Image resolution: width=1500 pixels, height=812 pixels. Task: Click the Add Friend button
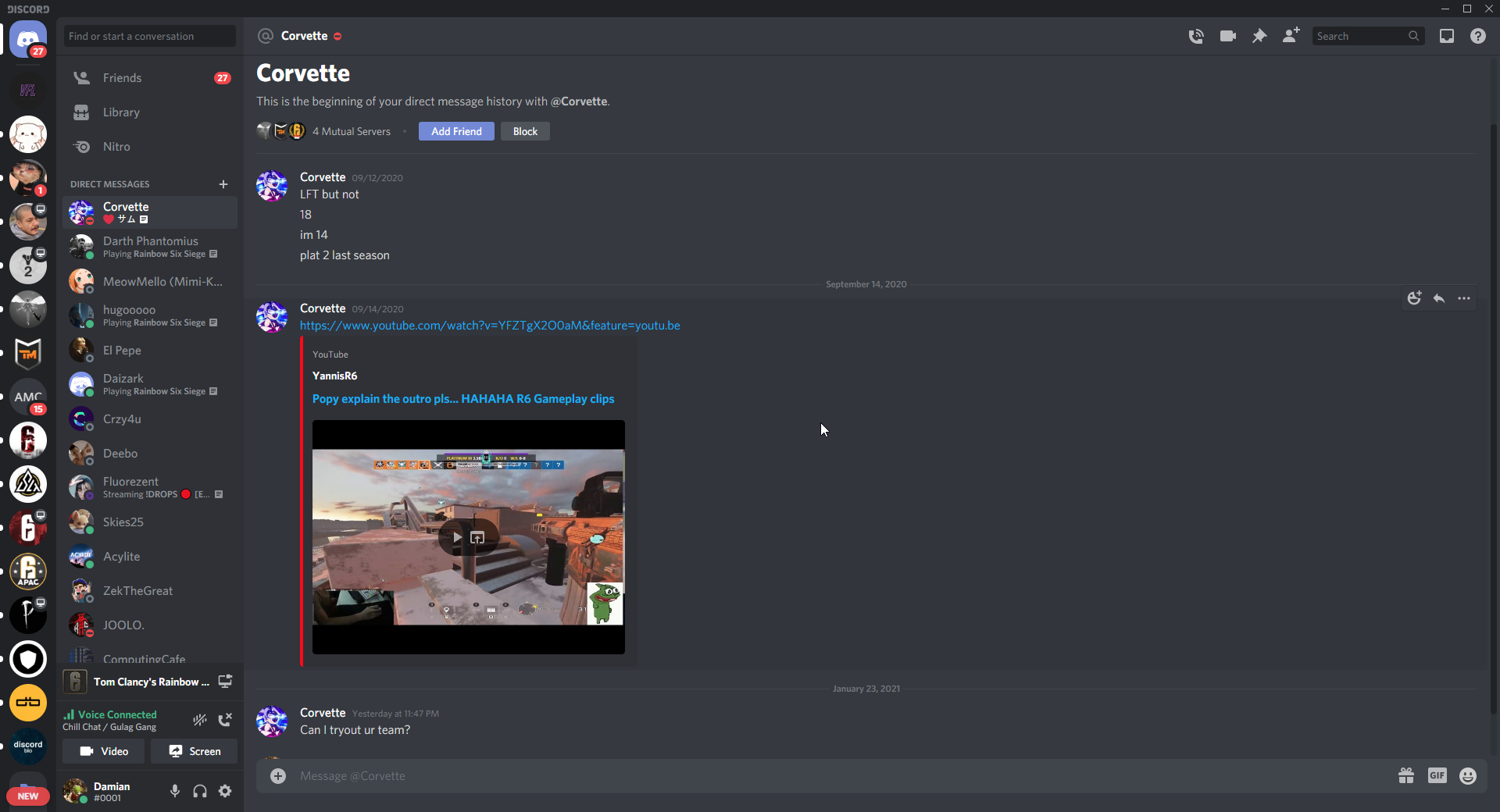pos(456,131)
